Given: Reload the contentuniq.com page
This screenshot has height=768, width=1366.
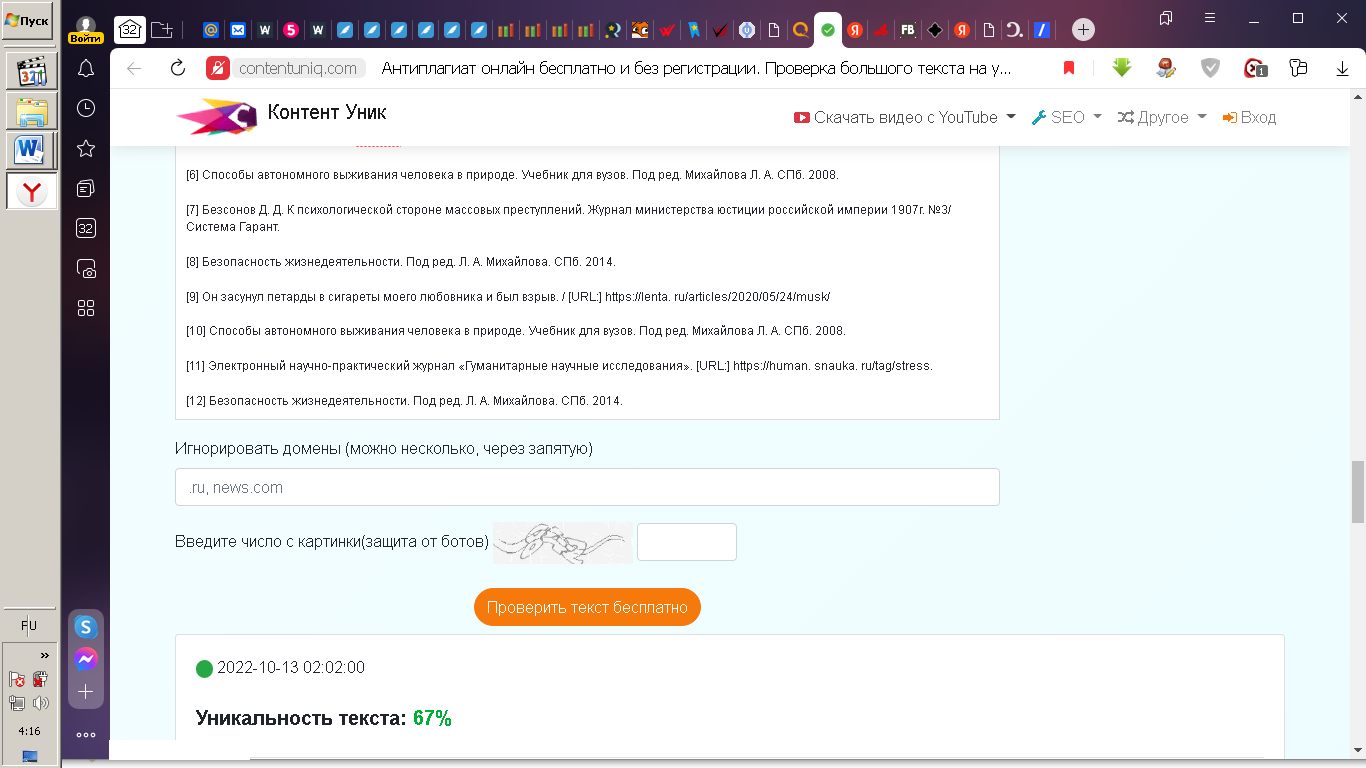Looking at the screenshot, I should 178,68.
